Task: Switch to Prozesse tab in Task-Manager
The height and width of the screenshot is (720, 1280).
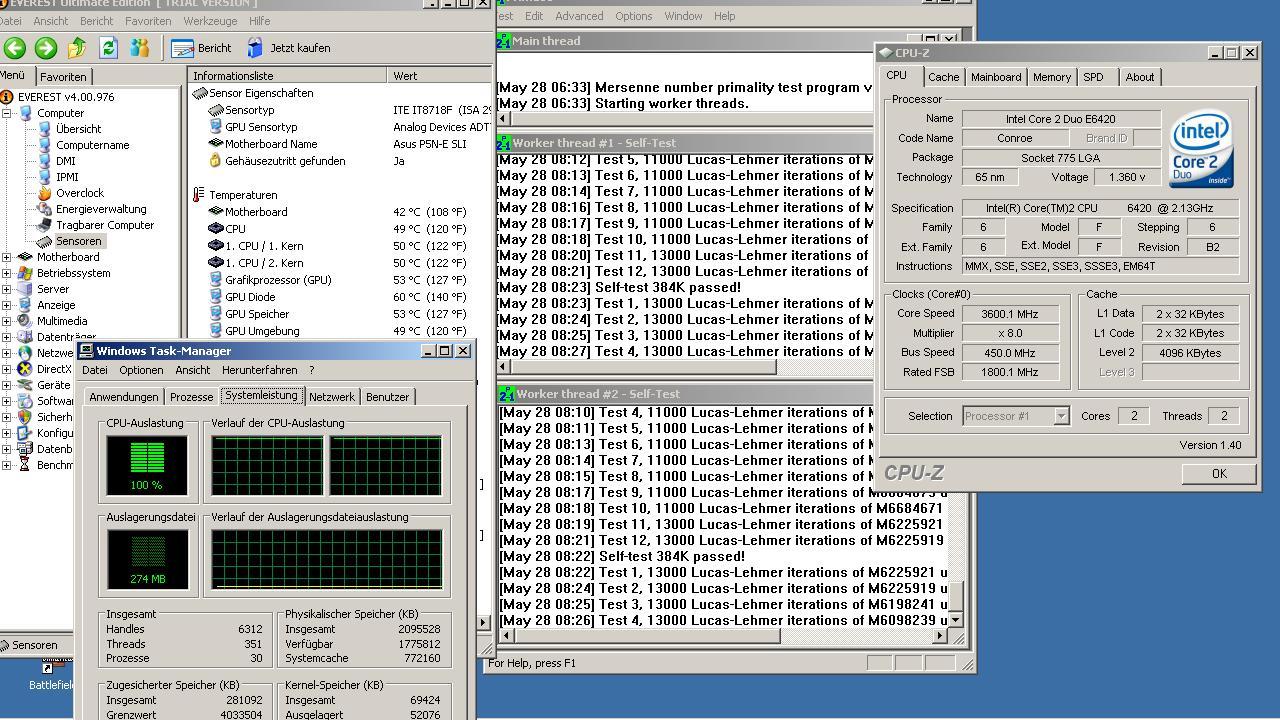Action: pos(191,397)
